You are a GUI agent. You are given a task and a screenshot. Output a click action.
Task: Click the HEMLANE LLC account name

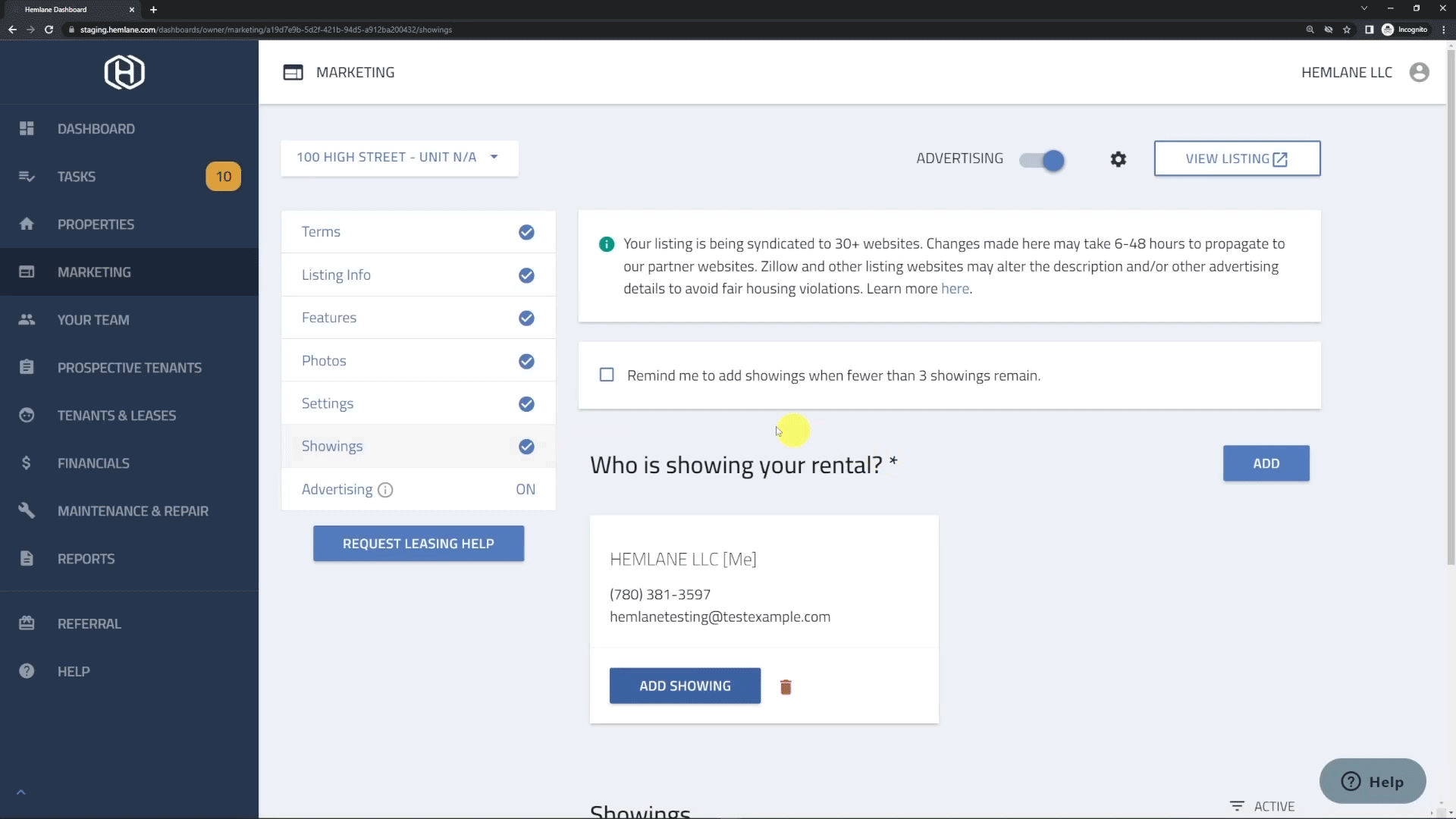1346,72
